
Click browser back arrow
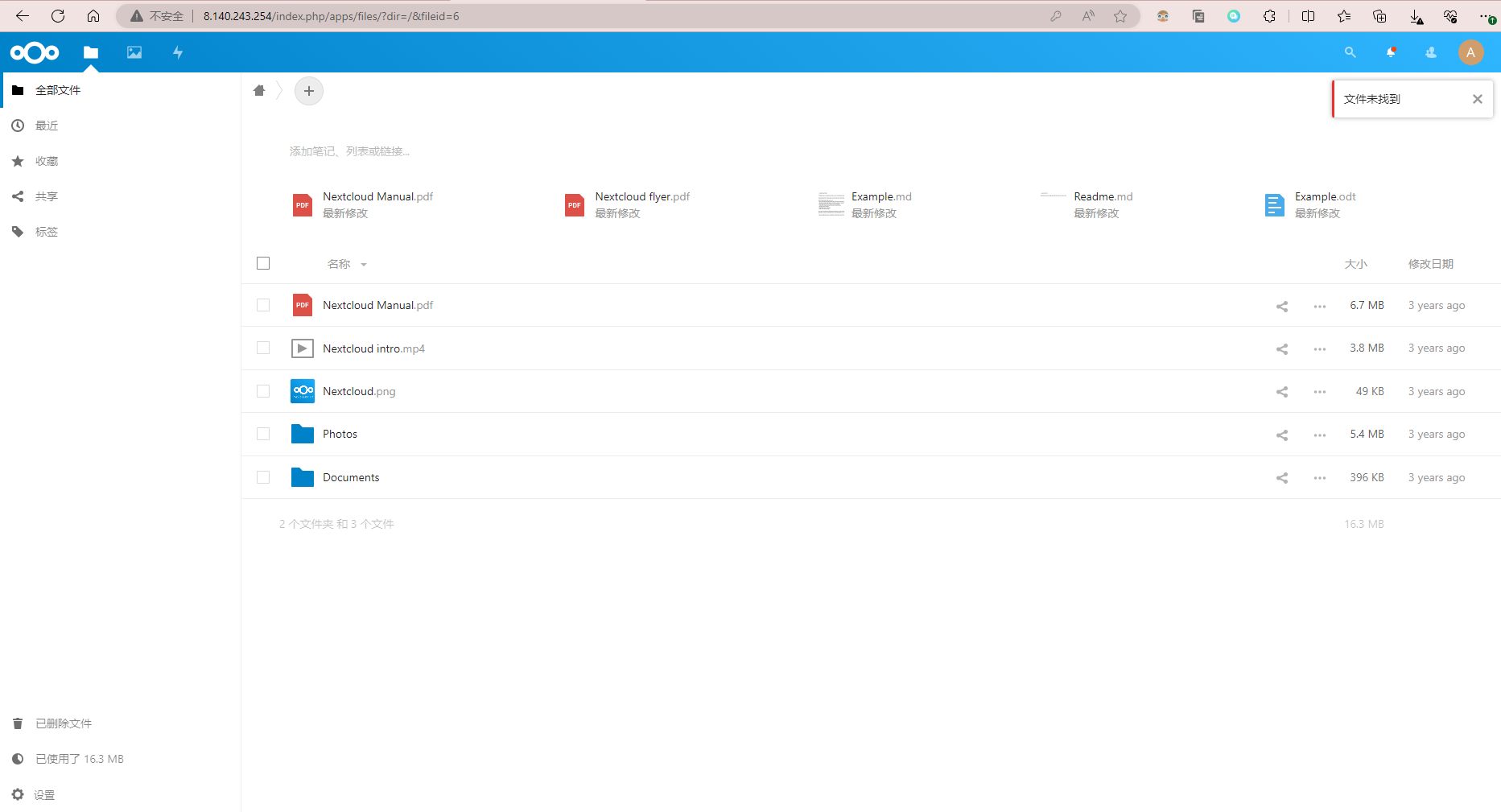(x=22, y=16)
